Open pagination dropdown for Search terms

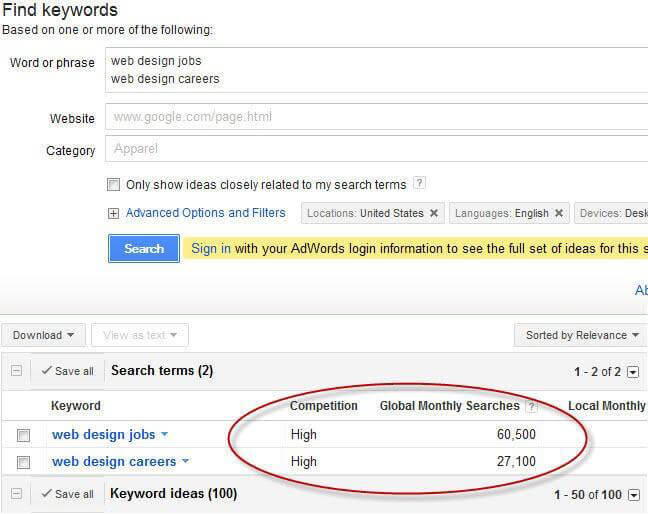[633, 372]
